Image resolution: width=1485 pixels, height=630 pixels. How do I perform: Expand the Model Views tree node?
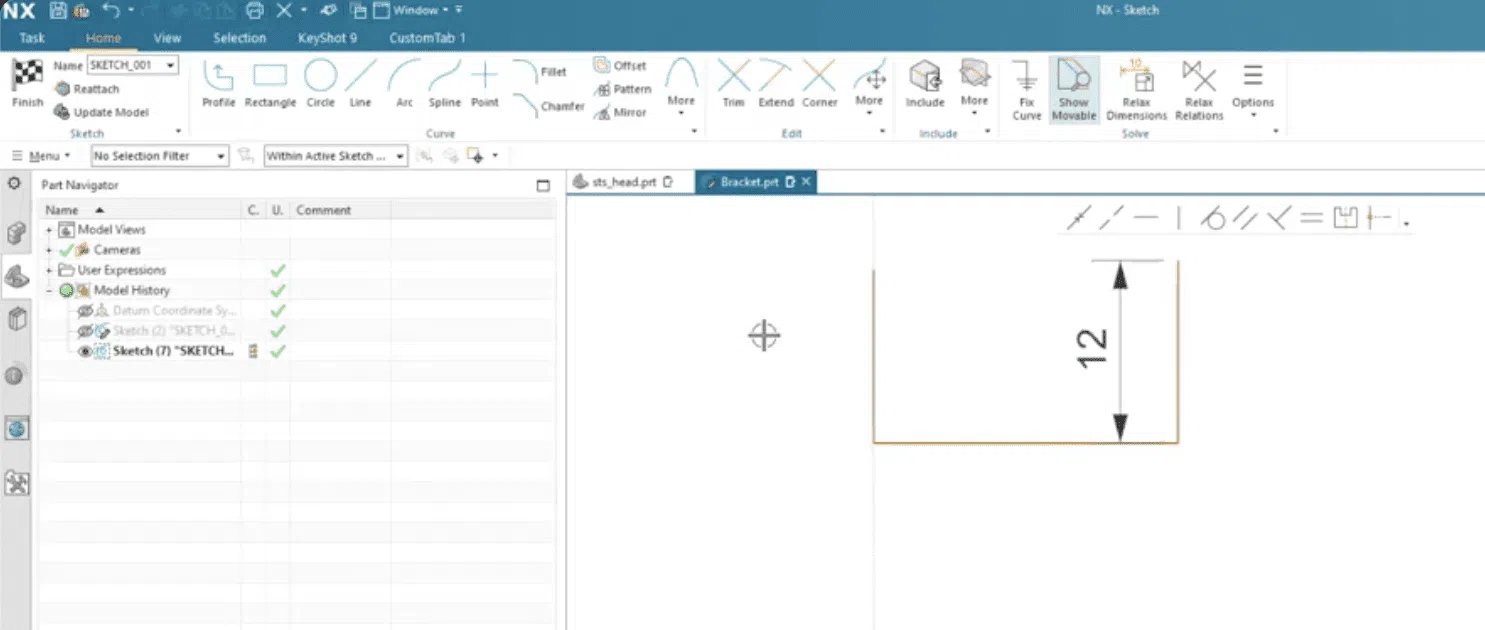click(49, 230)
